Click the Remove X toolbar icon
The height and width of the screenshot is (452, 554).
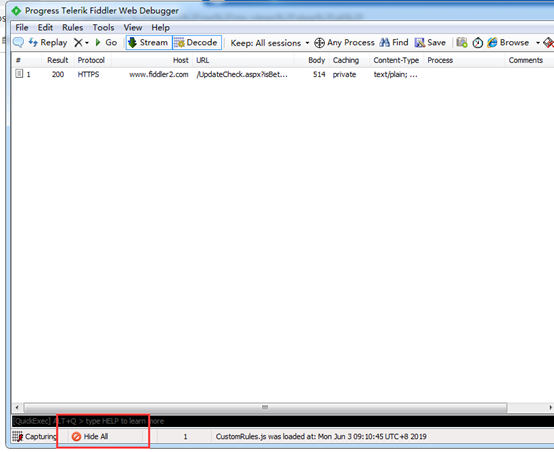coord(78,43)
